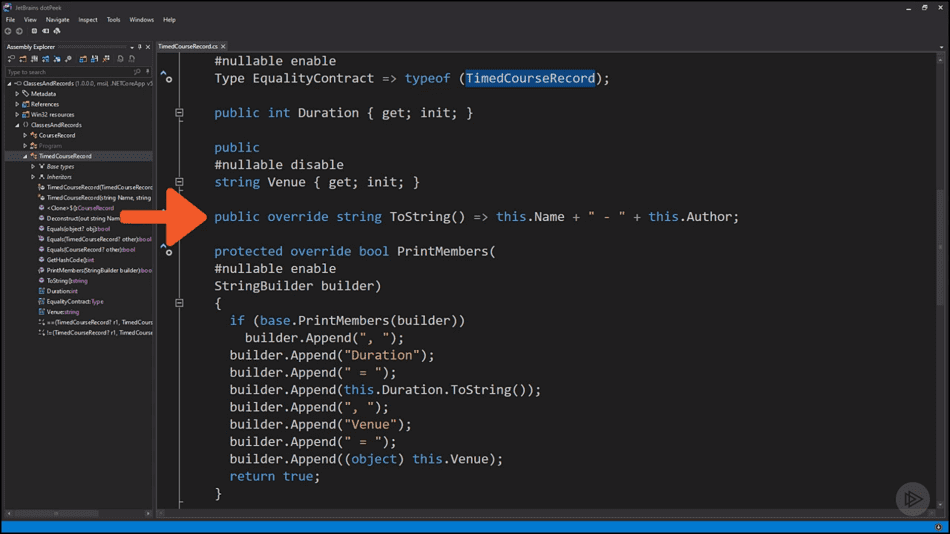Click Assembly Explorer horizontal scrollbar
The image size is (950, 534).
pyautogui.click(x=79, y=513)
